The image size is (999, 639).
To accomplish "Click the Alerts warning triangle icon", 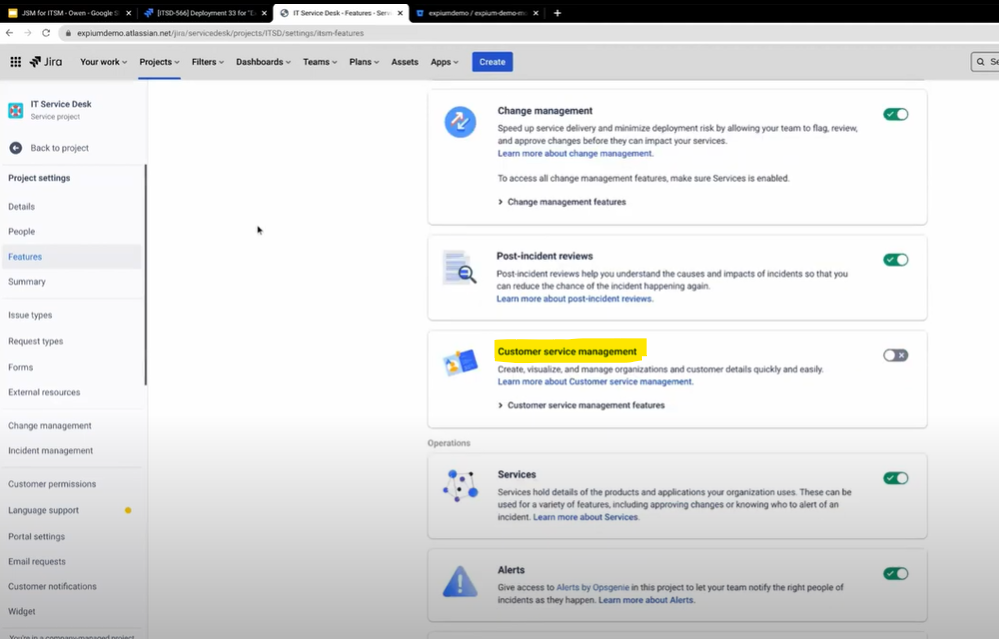I will point(460,581).
